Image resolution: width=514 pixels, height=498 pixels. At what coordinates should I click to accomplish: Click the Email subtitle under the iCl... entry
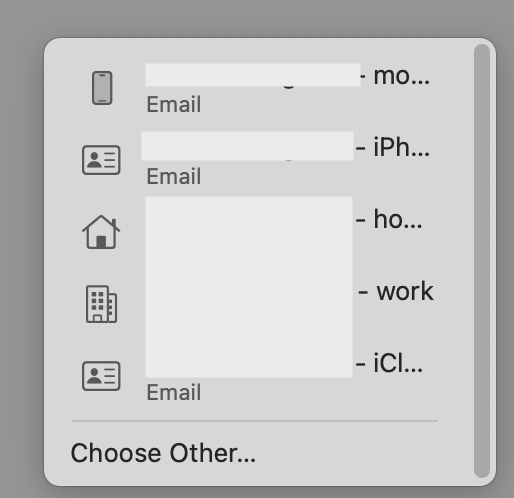tap(174, 392)
